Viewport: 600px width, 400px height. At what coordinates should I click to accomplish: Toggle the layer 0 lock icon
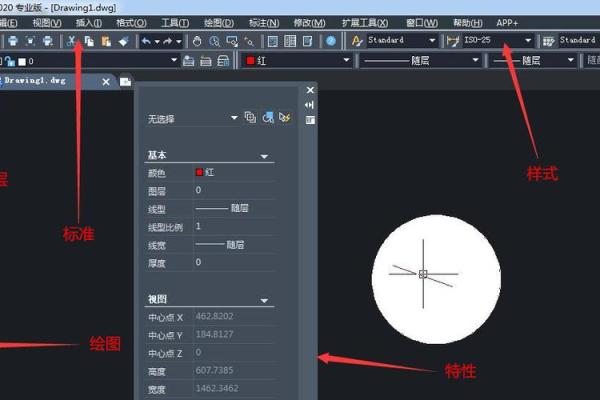coord(10,61)
